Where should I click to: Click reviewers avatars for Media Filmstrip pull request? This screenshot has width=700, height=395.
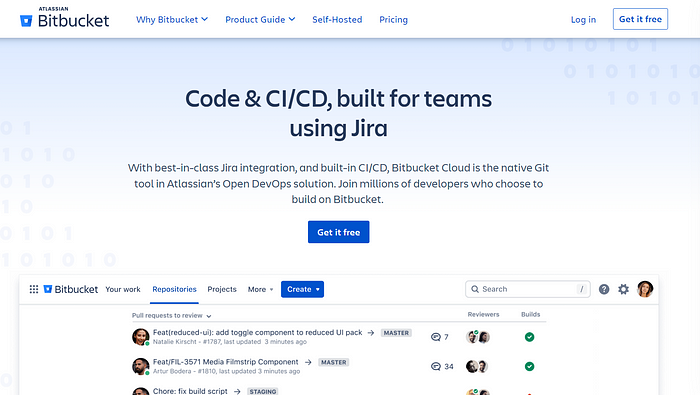477,366
